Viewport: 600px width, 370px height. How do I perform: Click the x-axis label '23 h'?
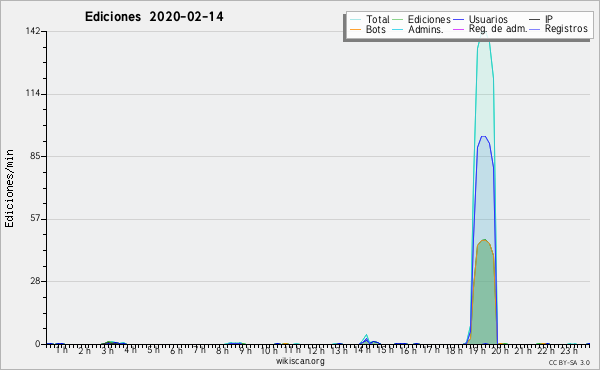[569, 350]
